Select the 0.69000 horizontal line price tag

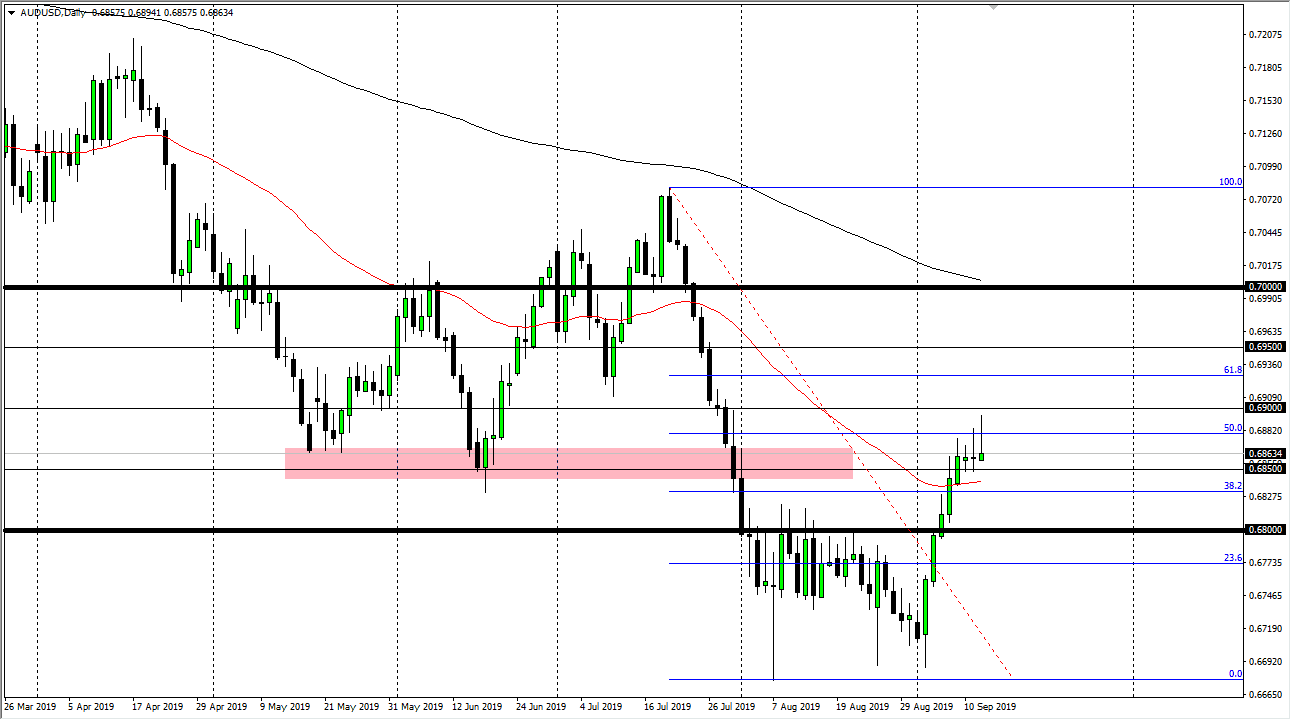tap(1265, 408)
